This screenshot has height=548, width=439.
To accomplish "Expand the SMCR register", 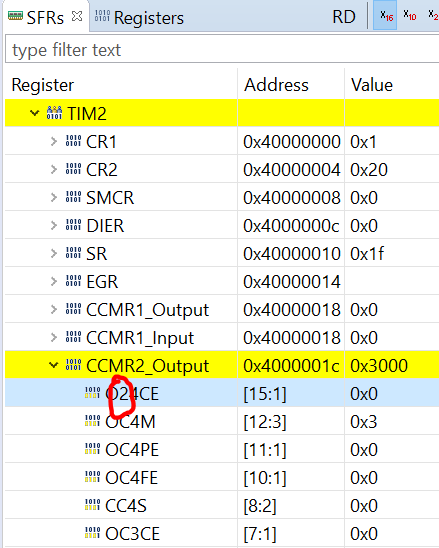I will click(x=53, y=197).
